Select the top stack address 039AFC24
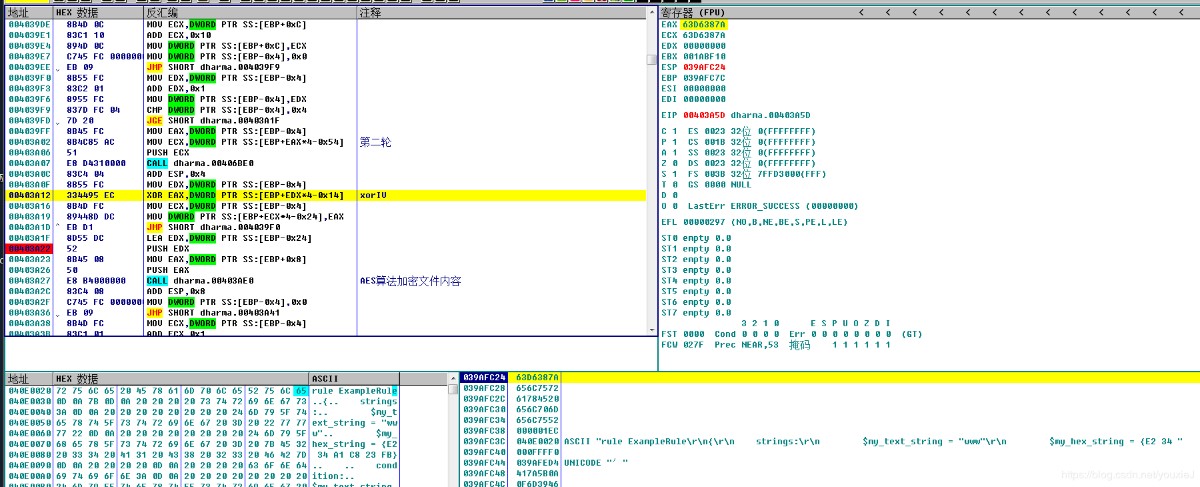This screenshot has width=1200, height=487. coord(484,377)
